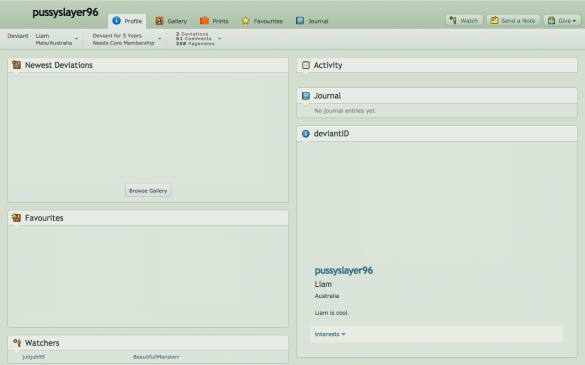Click the Favourites panel heading
The image size is (585, 365).
(x=44, y=218)
